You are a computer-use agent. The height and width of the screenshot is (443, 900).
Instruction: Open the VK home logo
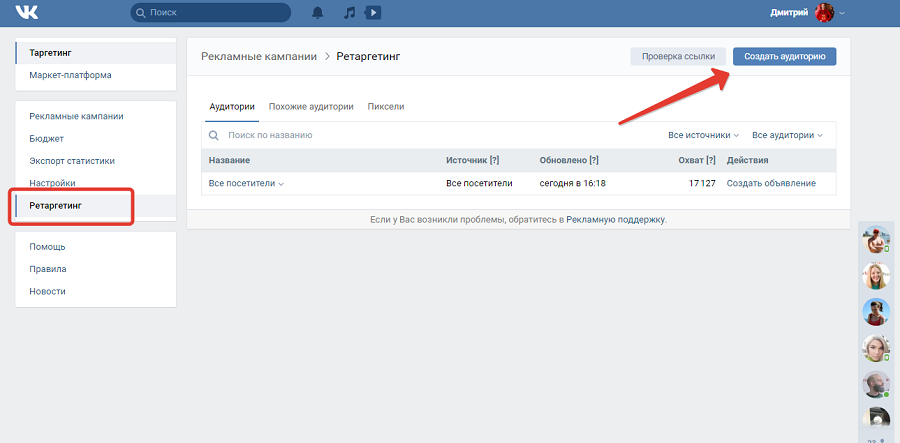pyautogui.click(x=27, y=12)
